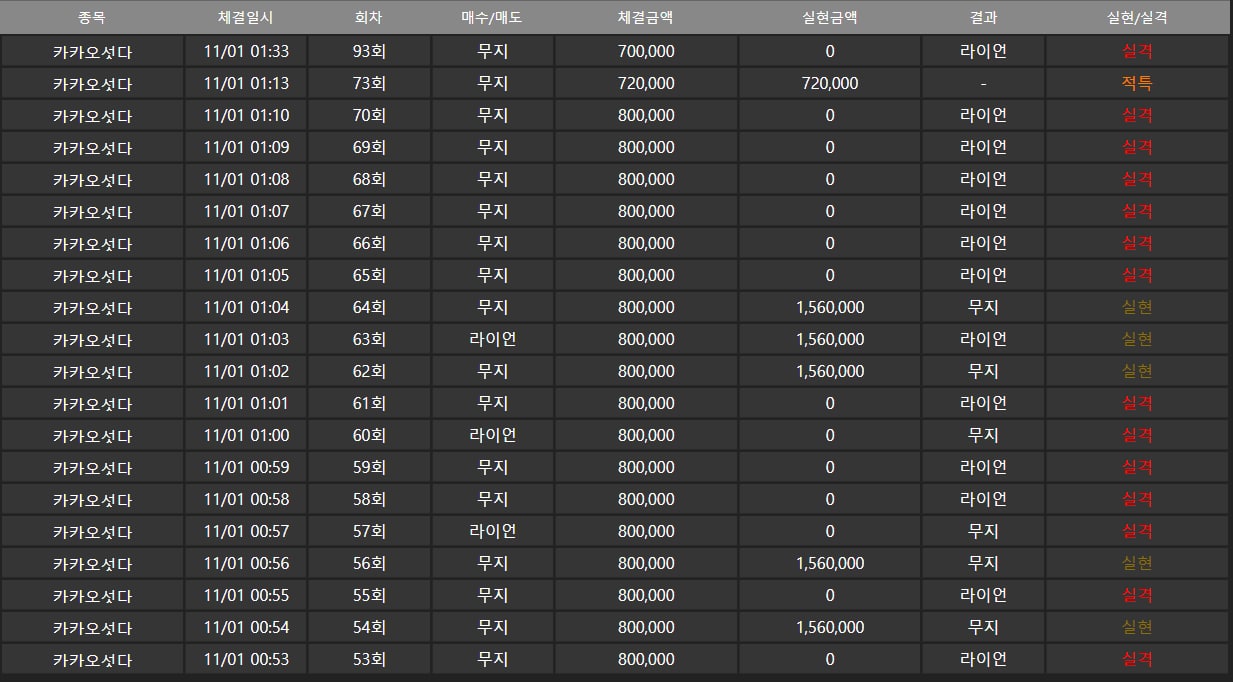Select the 1,560,000 amount in 56회 row
This screenshot has width=1233, height=682.
[x=830, y=564]
